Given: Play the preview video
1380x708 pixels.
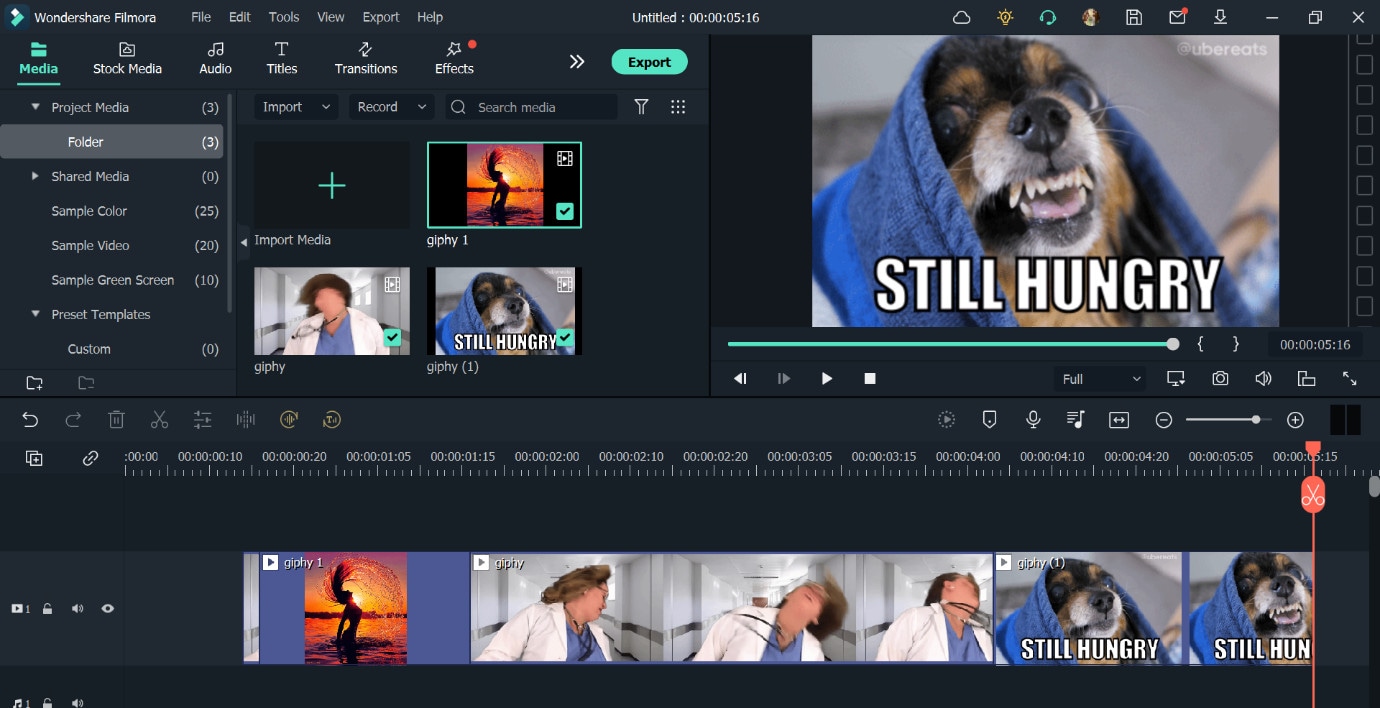Looking at the screenshot, I should click(x=827, y=379).
